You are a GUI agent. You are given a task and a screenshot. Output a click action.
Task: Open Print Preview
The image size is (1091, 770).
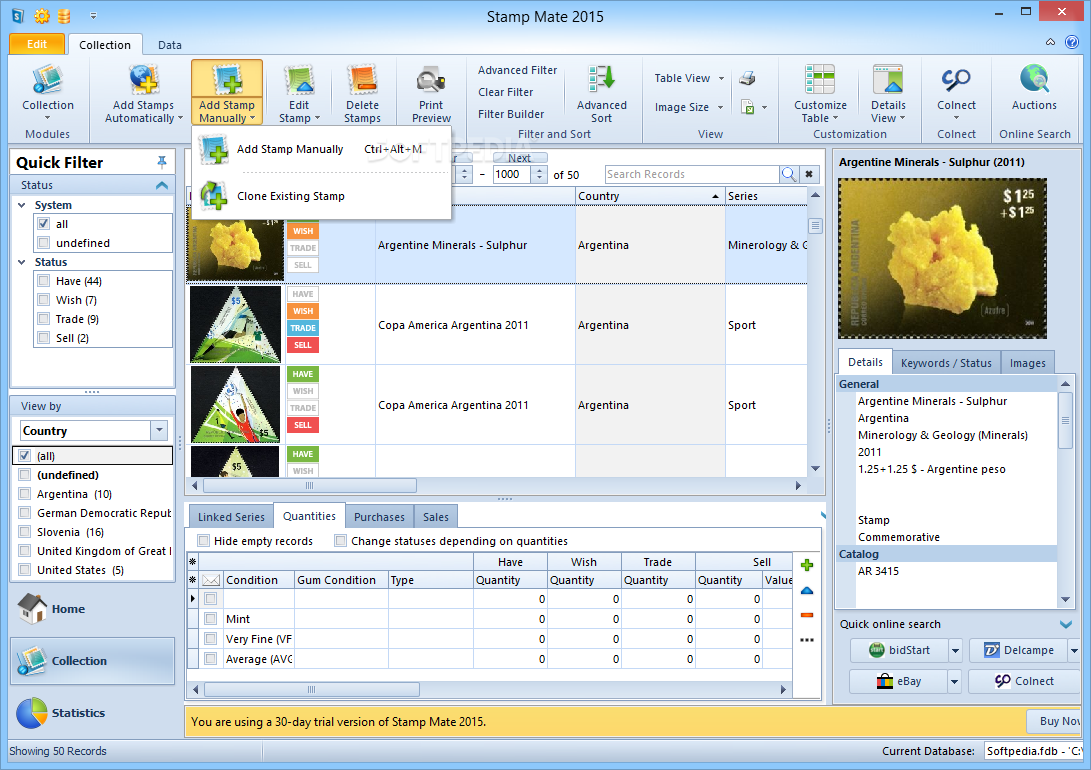(431, 93)
